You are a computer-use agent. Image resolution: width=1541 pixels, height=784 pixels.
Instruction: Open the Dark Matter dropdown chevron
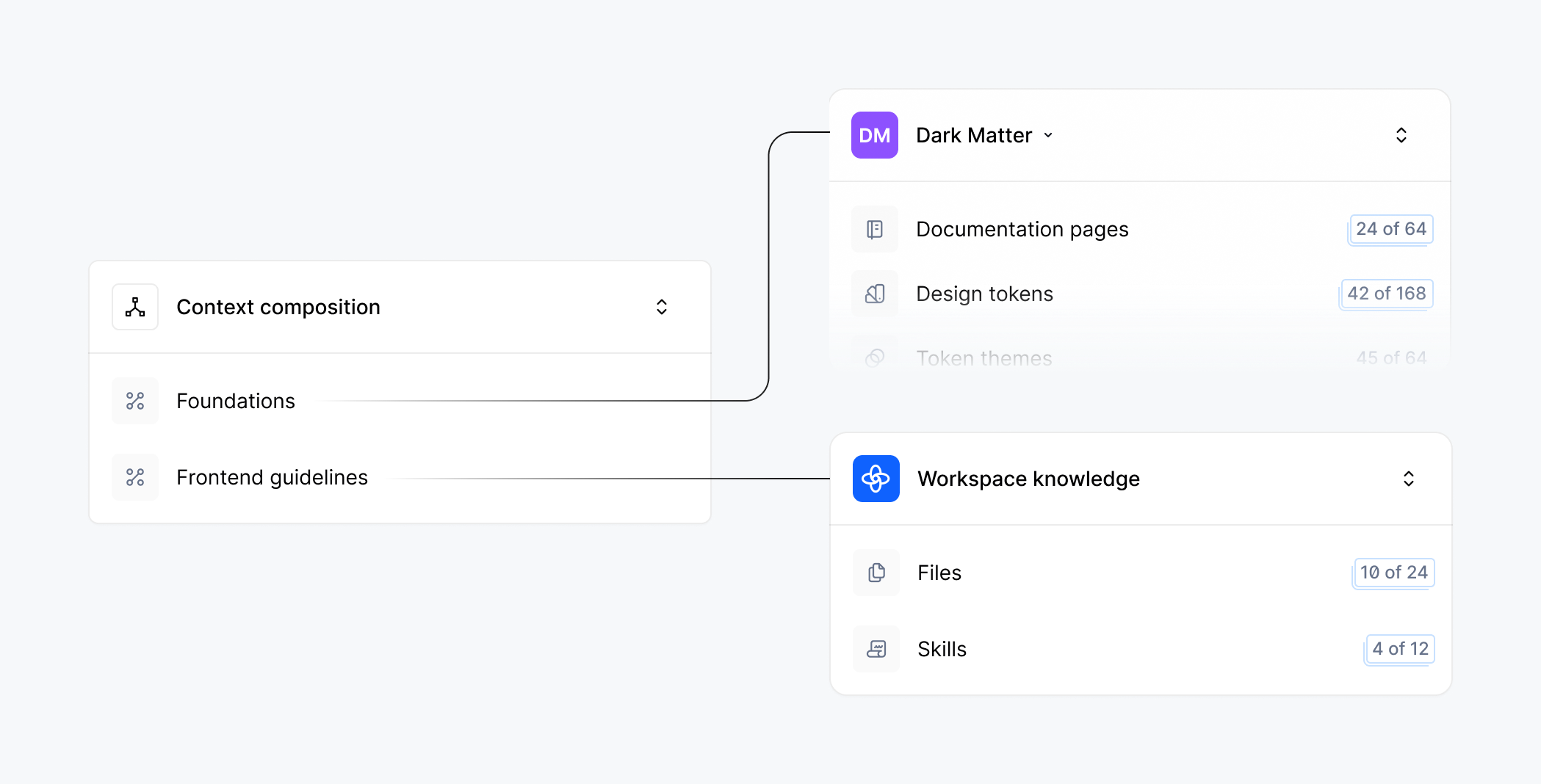point(1048,135)
